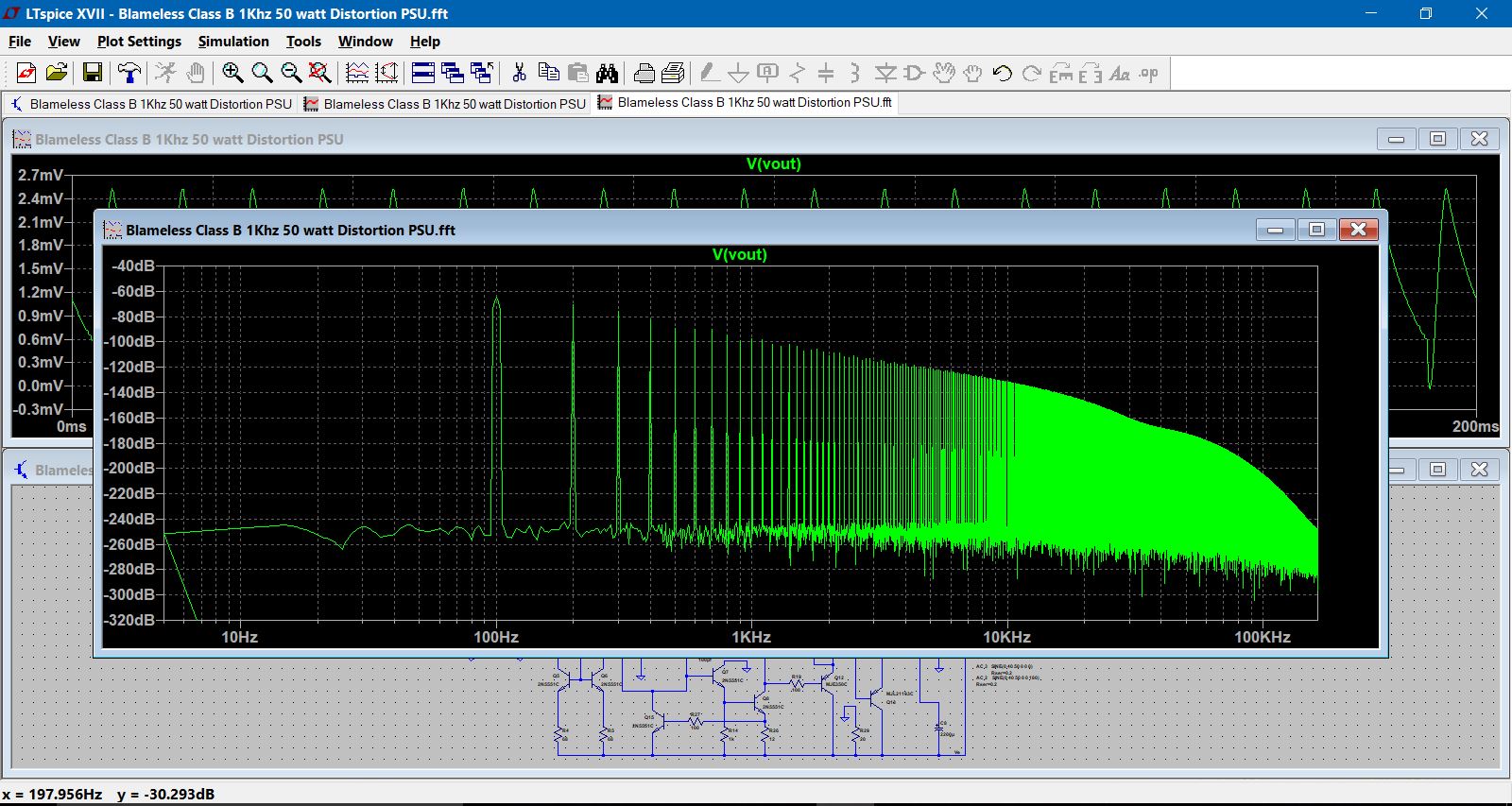
Task: Save using the floppy disk icon
Action: (93, 73)
